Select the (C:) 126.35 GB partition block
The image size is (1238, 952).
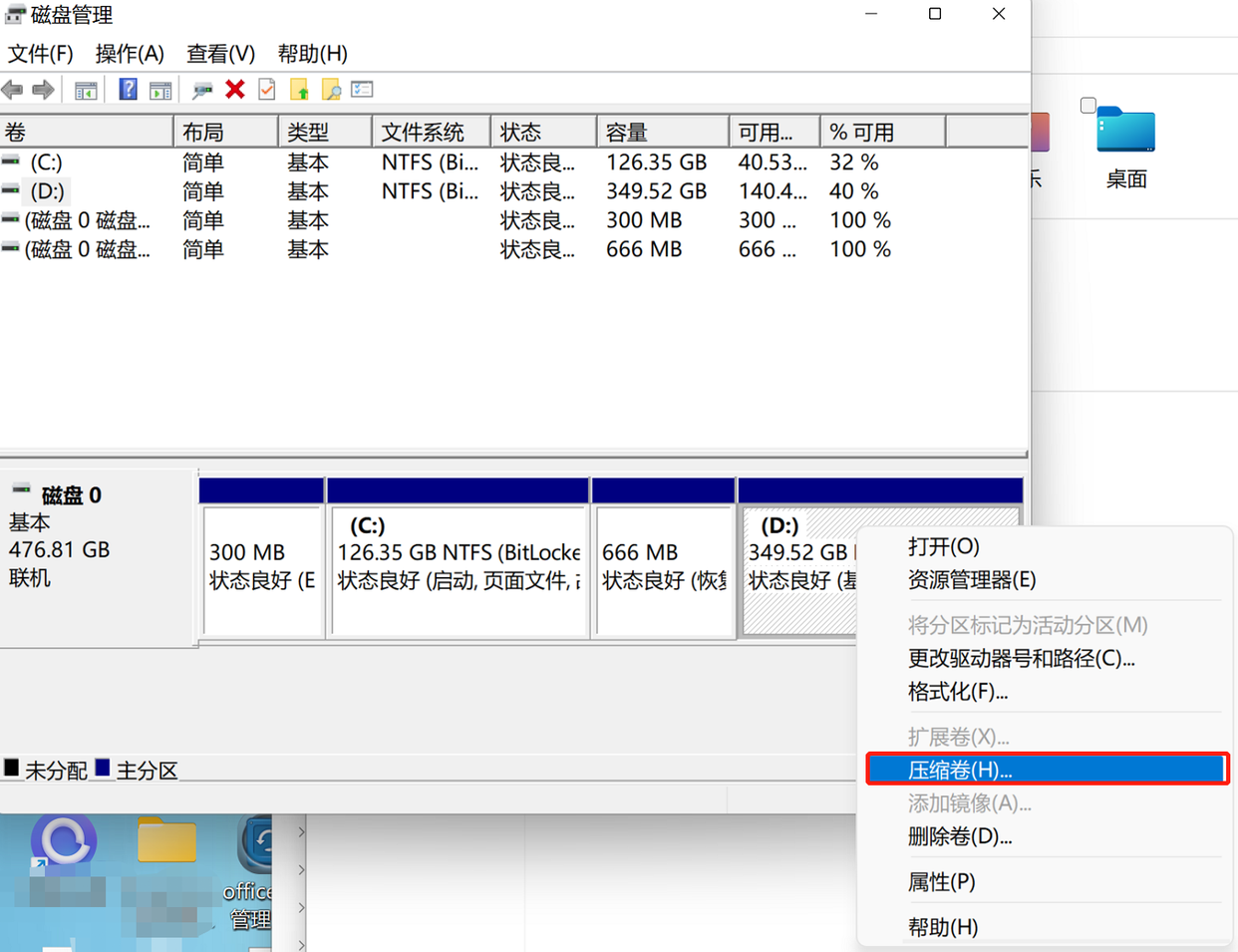tap(459, 571)
